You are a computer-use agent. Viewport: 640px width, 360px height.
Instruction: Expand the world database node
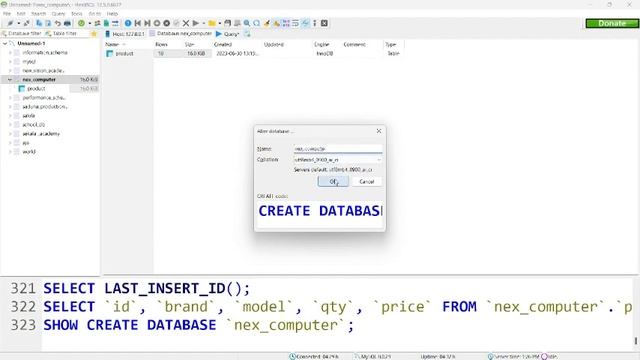pyautogui.click(x=10, y=151)
